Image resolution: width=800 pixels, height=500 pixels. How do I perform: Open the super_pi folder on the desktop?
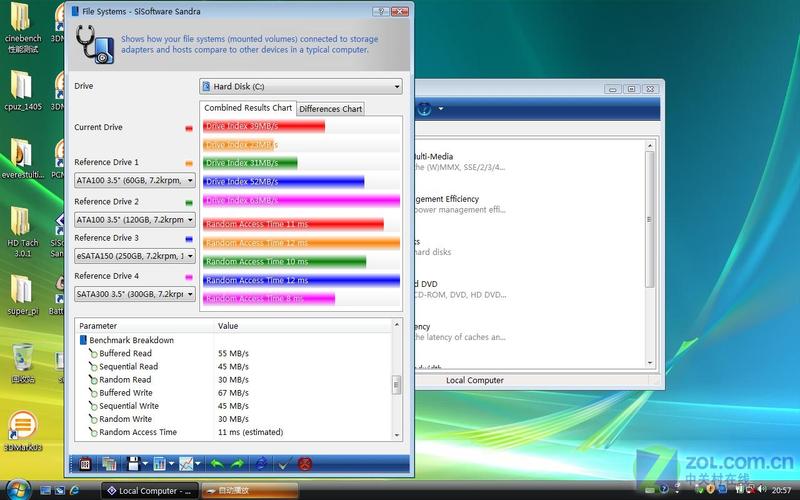click(22, 295)
